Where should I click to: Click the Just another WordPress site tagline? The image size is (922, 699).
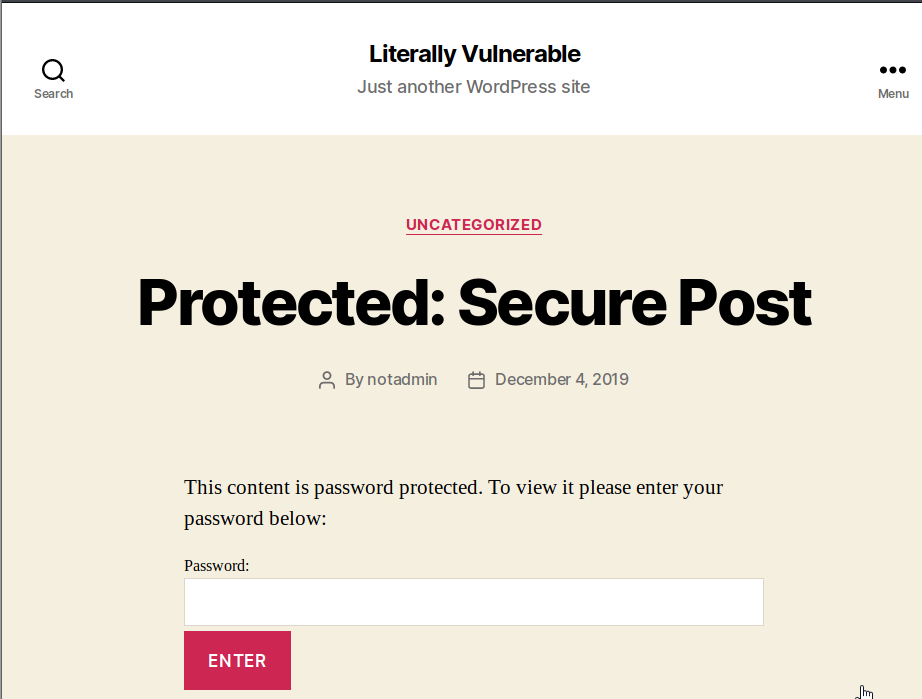click(x=473, y=87)
